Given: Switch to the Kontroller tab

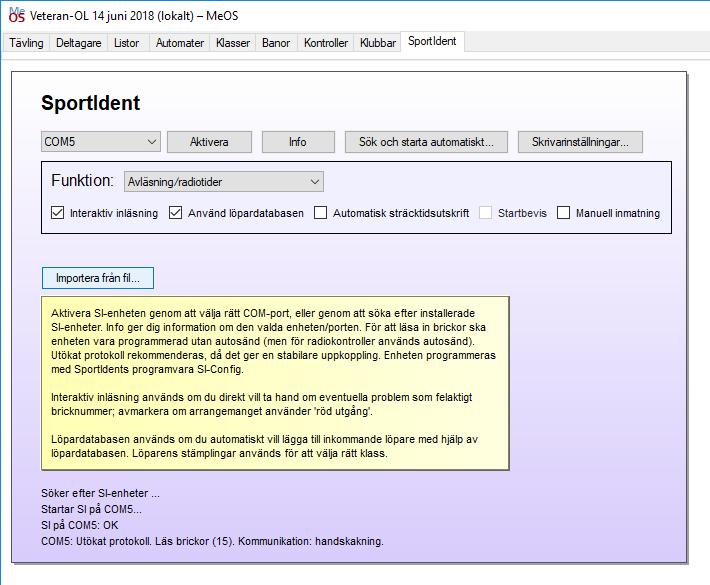Looking at the screenshot, I should coord(326,43).
